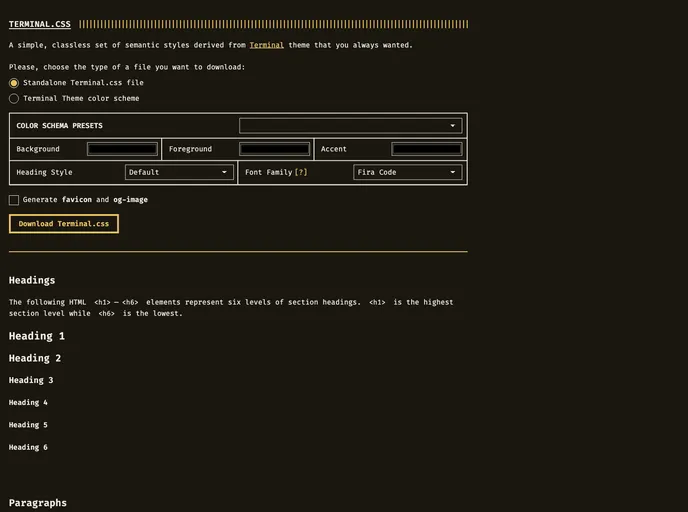Open the Color Schema Presets dropdown
The height and width of the screenshot is (512, 688).
(351, 126)
